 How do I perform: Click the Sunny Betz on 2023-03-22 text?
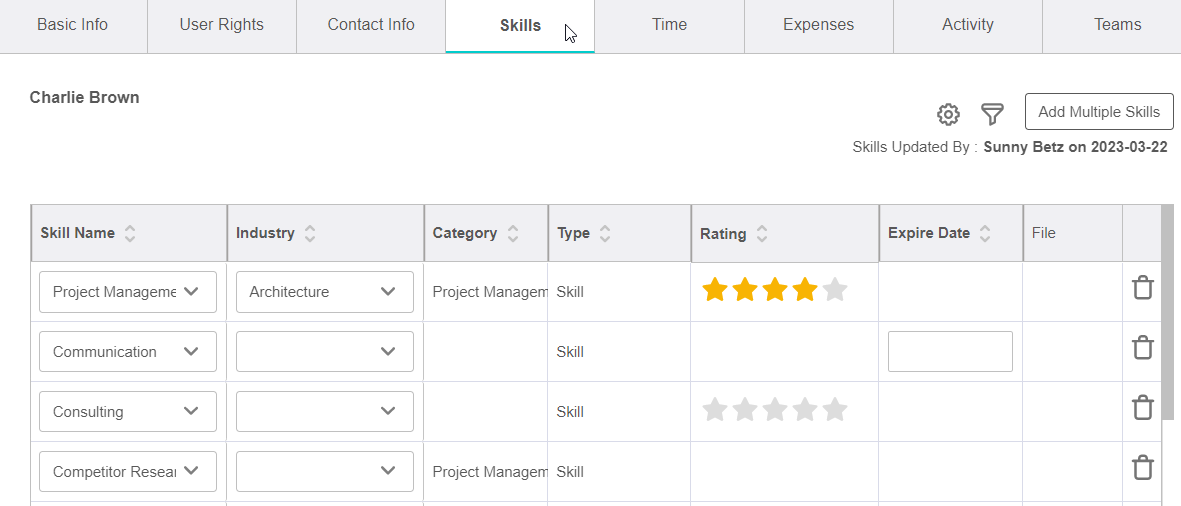(1076, 148)
